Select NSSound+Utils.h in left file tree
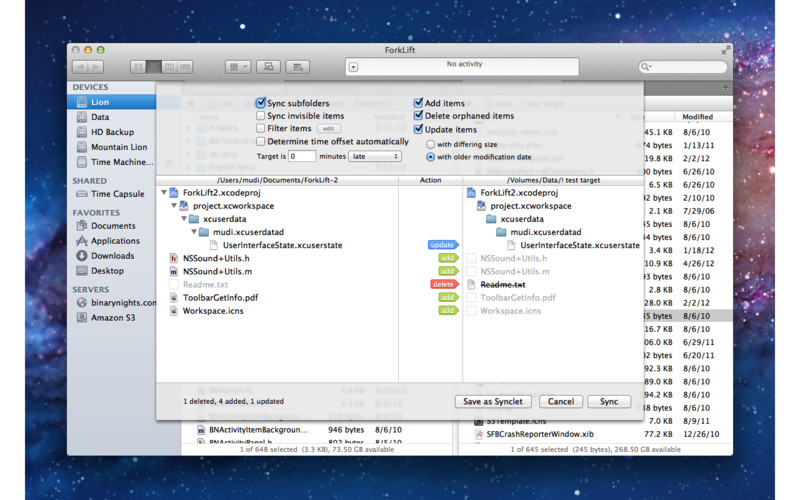Viewport: 800px width, 500px height. pyautogui.click(x=217, y=258)
